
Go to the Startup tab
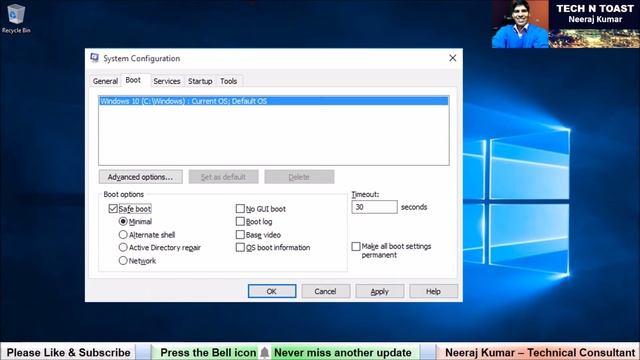(x=200, y=81)
